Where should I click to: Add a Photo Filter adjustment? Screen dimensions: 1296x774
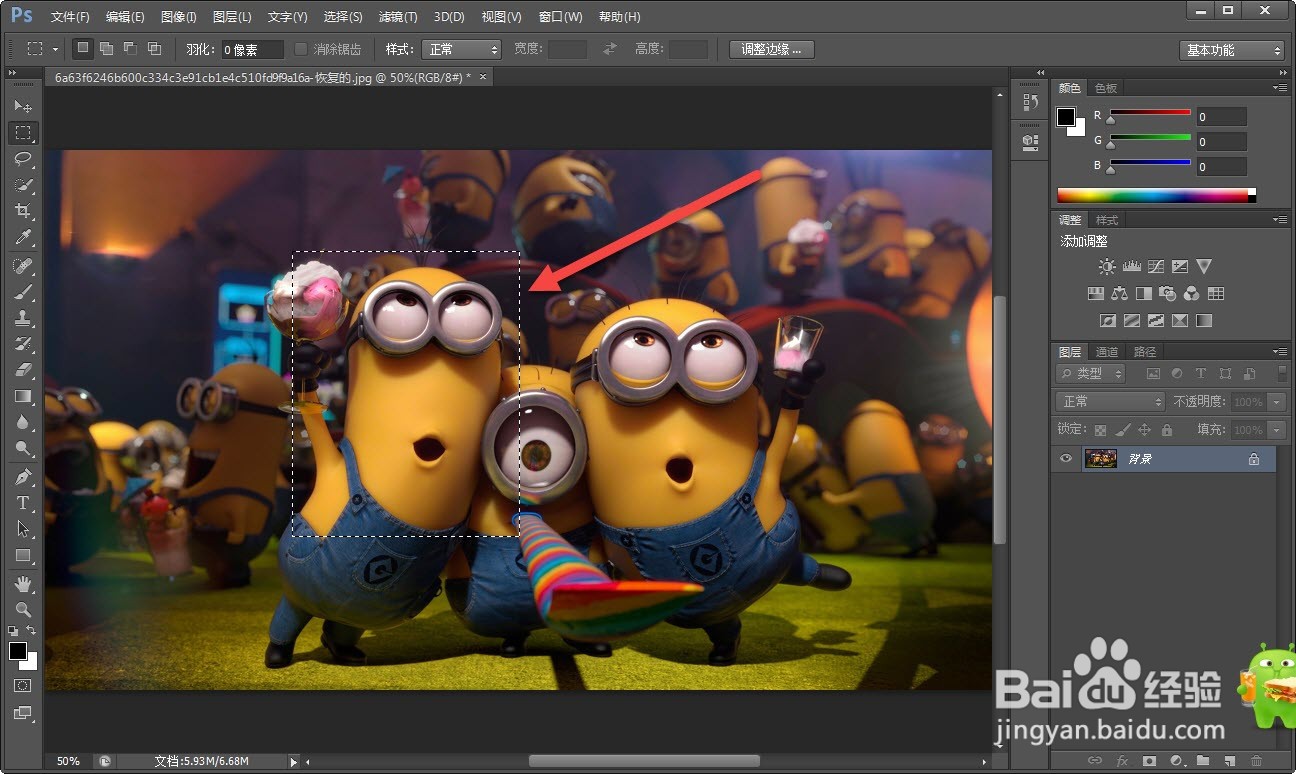[x=1167, y=294]
